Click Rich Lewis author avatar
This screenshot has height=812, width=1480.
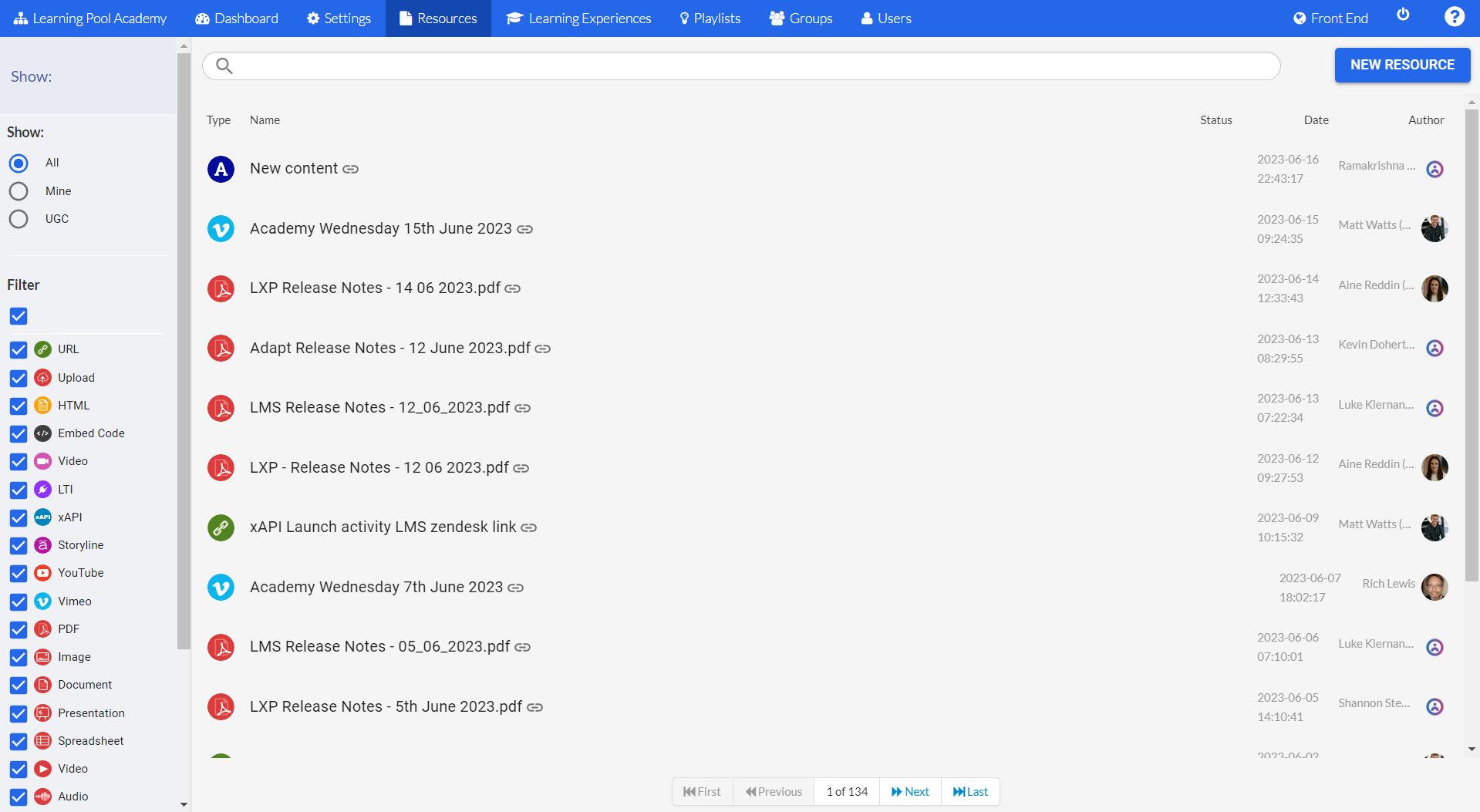tap(1434, 587)
